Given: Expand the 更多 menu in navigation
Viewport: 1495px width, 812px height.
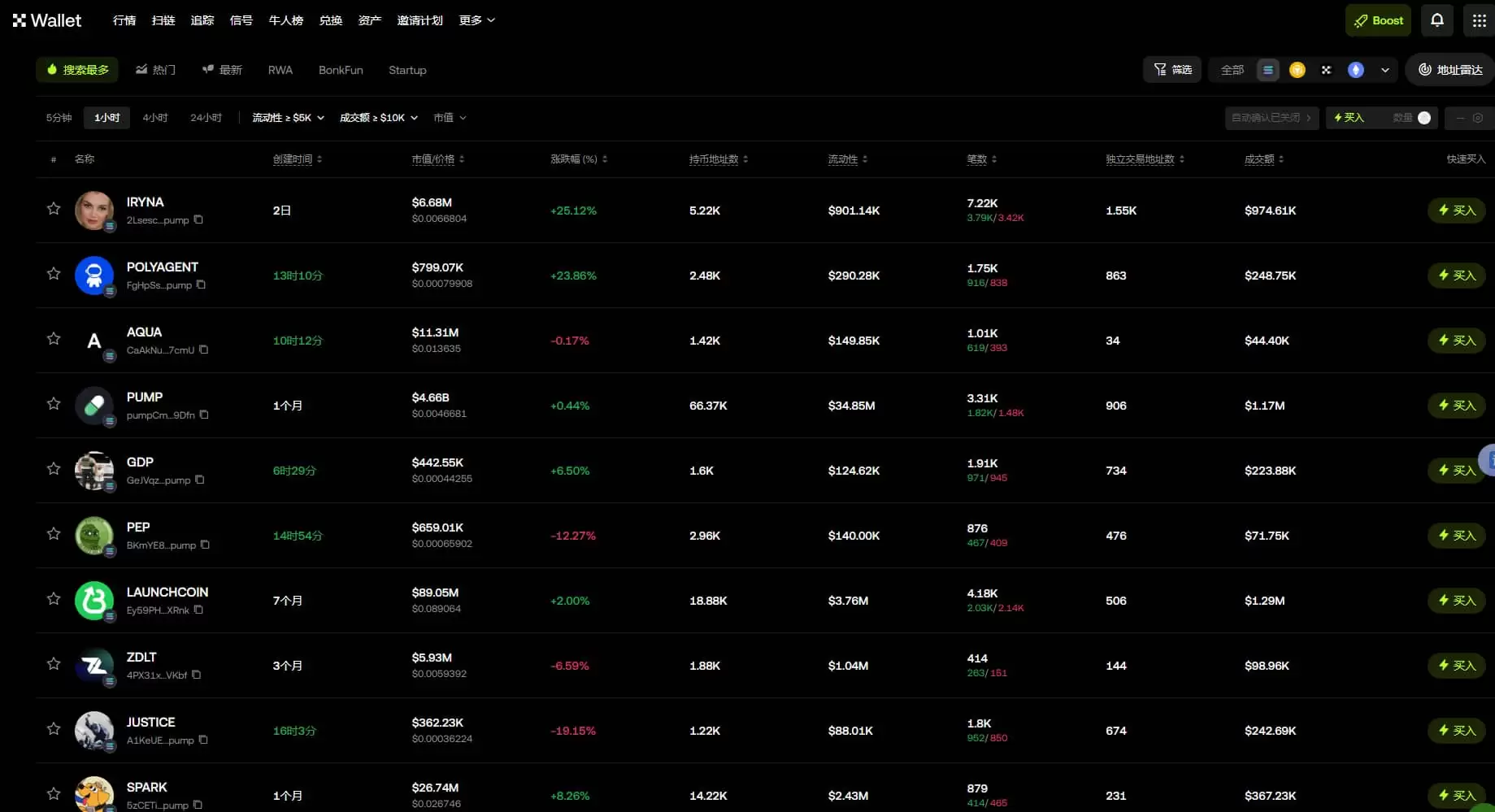Looking at the screenshot, I should point(476,20).
